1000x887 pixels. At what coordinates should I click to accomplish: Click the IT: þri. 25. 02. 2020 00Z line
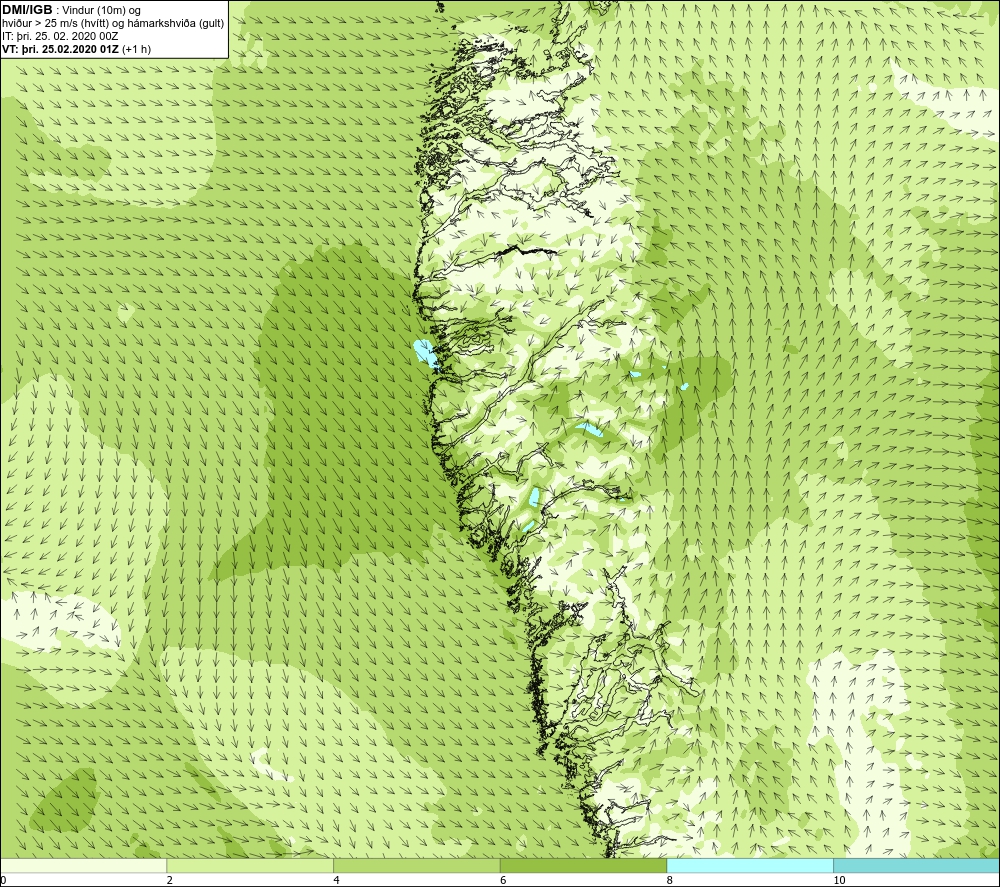61,36
